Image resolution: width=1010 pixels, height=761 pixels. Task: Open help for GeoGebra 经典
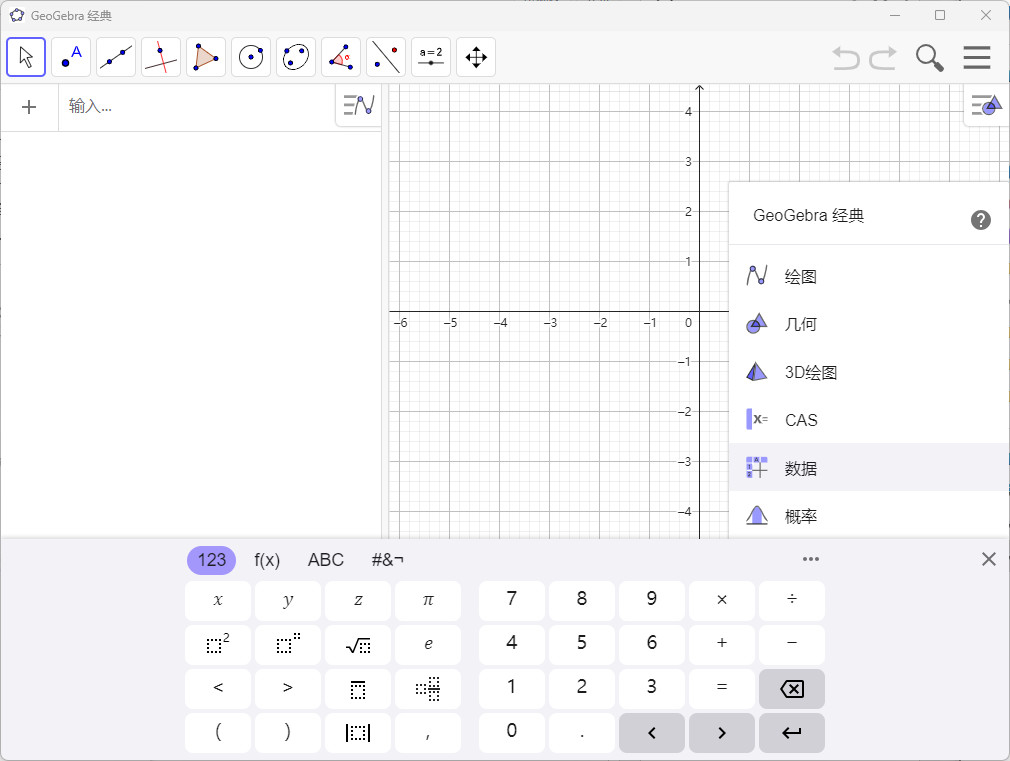click(x=980, y=220)
